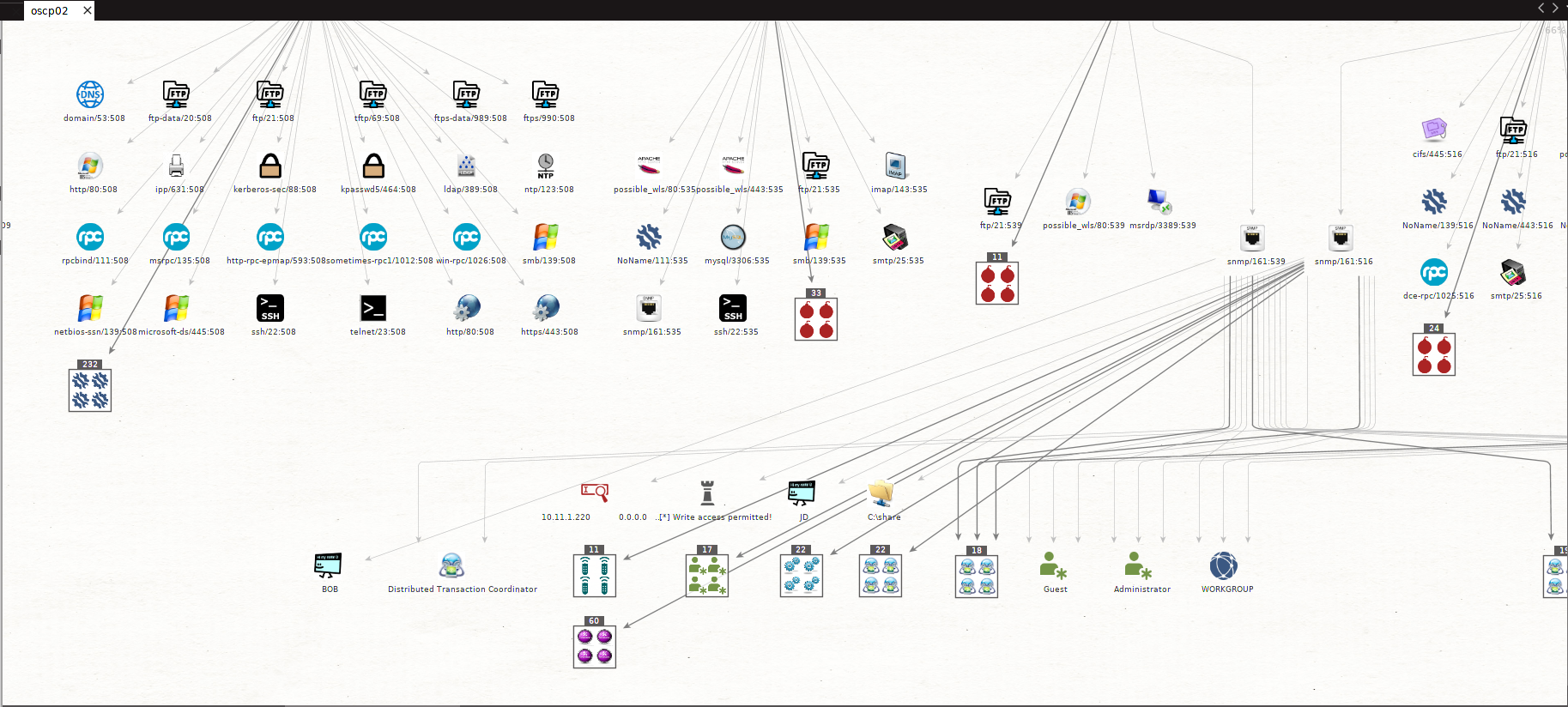Screen dimensions: 1568x707
Task: Select the https/443:508 globe node
Action: (x=546, y=308)
